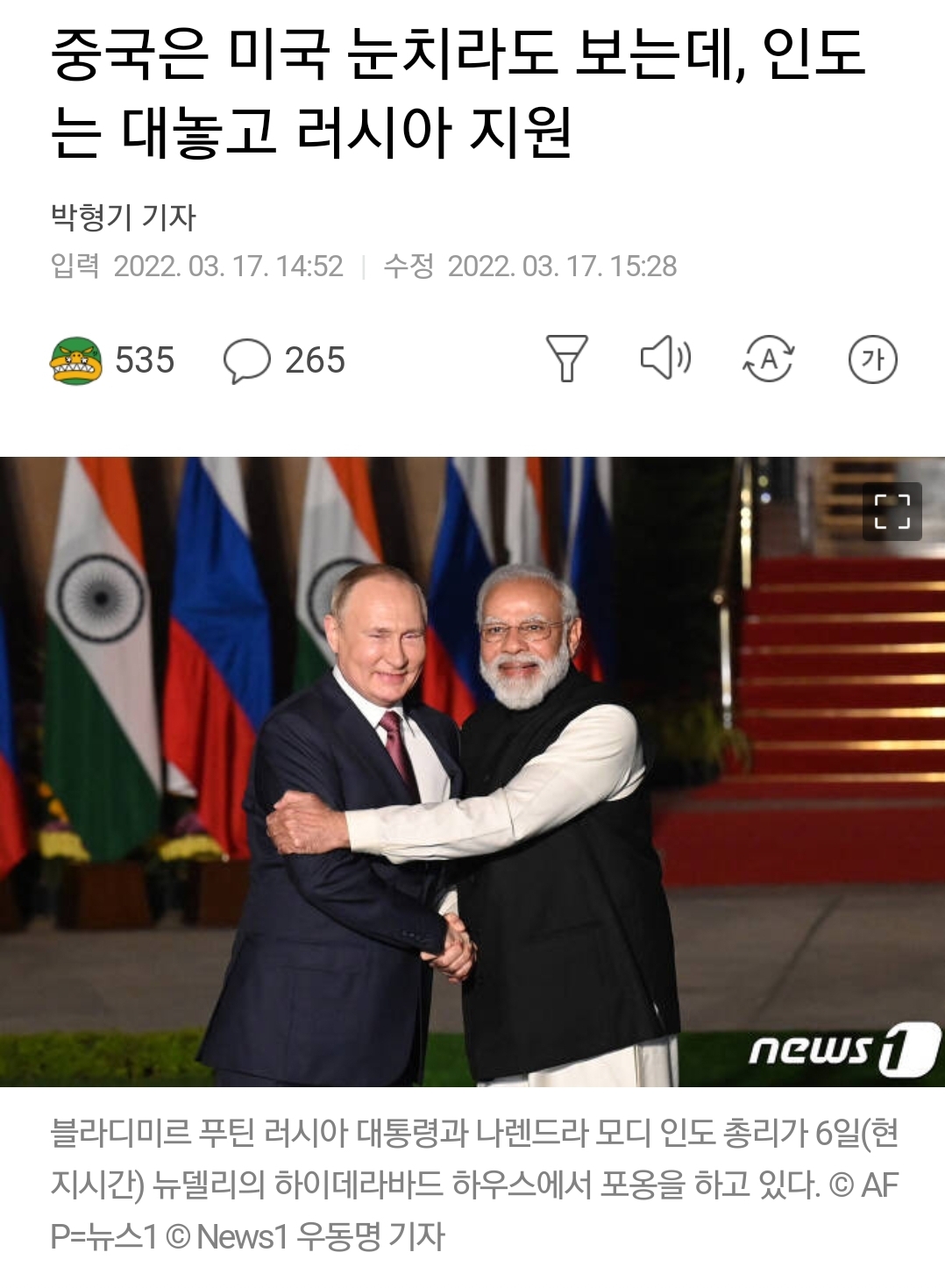
Task: Play article audio with the speaker icon
Action: pos(665,358)
